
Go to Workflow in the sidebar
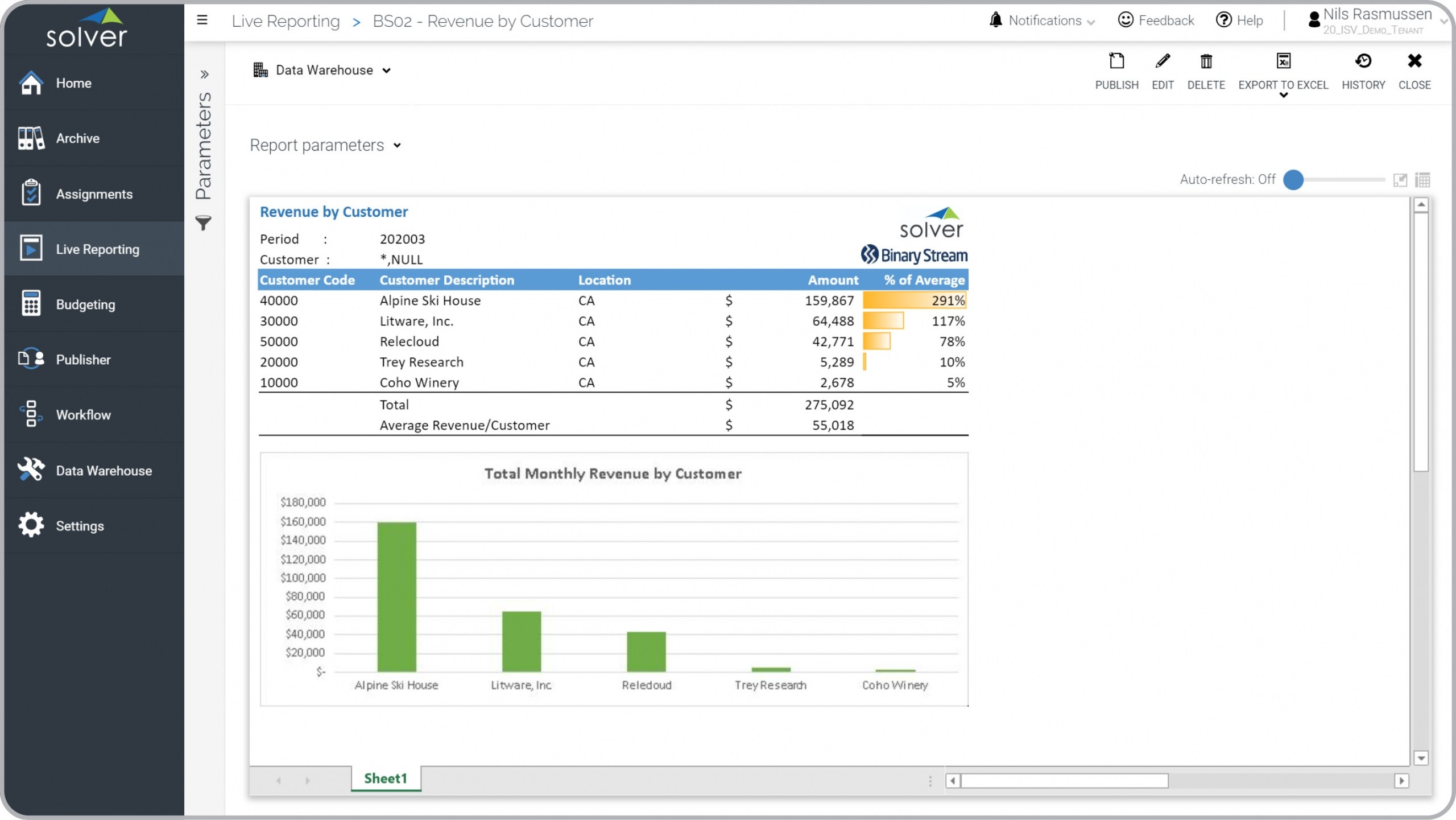(x=83, y=415)
